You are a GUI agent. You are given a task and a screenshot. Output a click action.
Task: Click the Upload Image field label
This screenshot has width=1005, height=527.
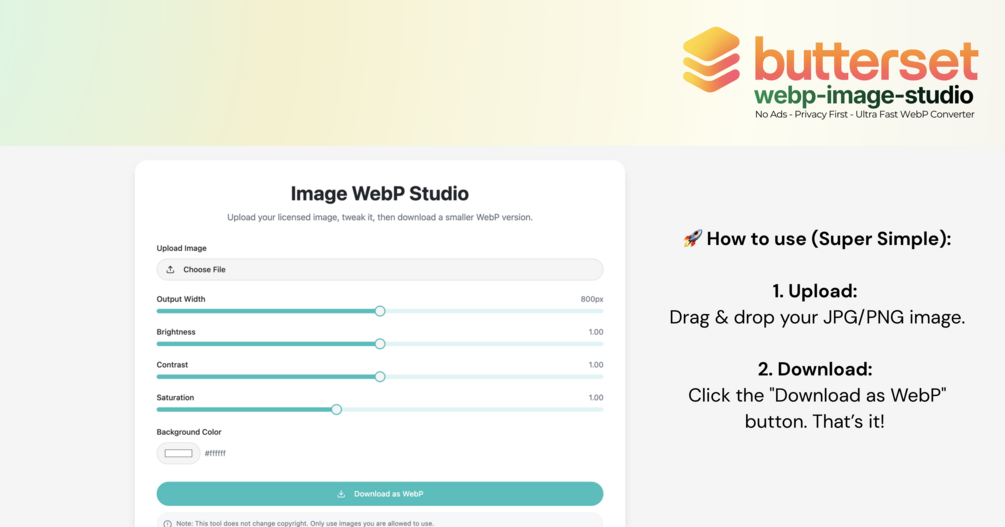click(x=181, y=248)
